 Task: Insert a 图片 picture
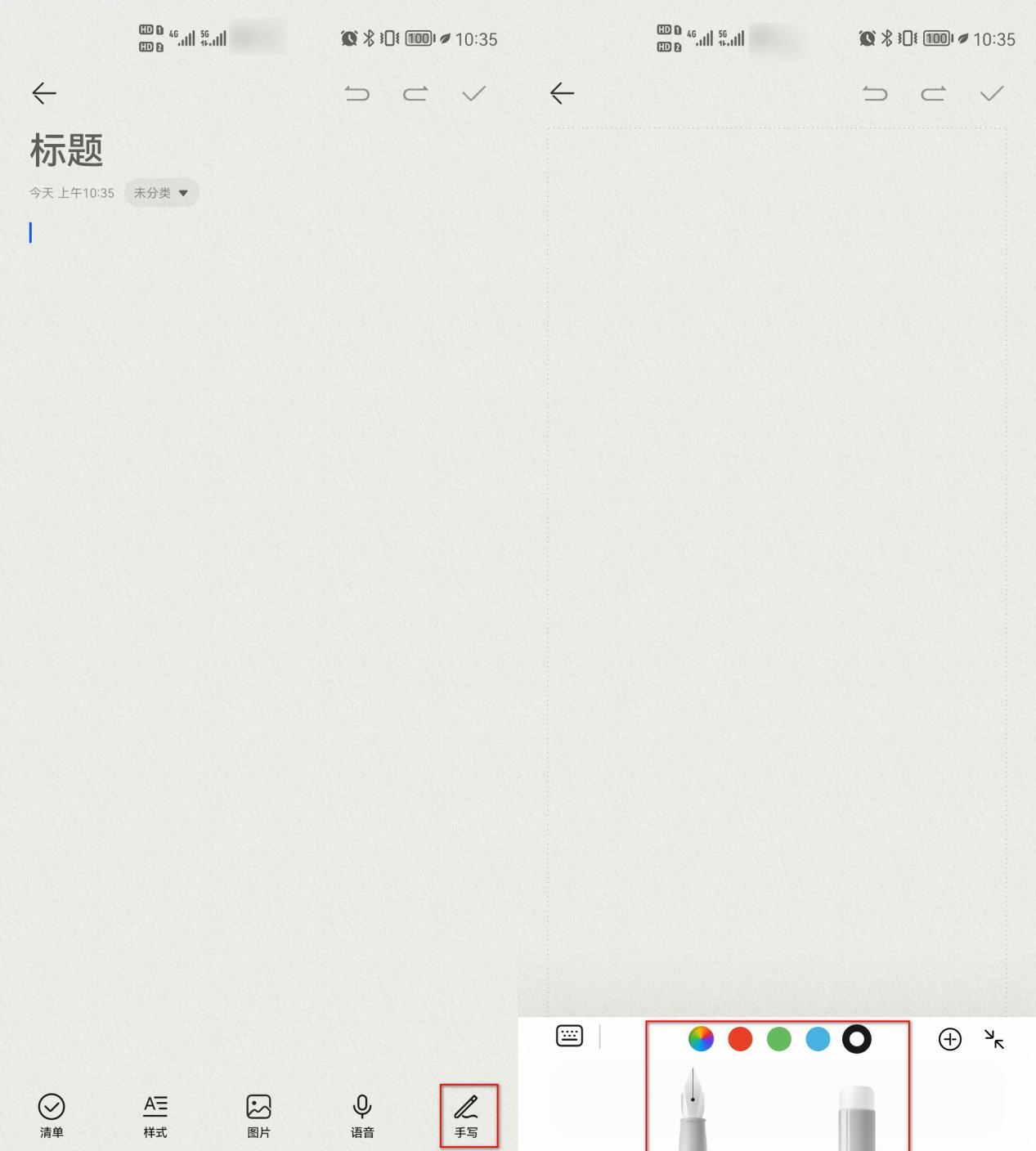(x=258, y=1116)
